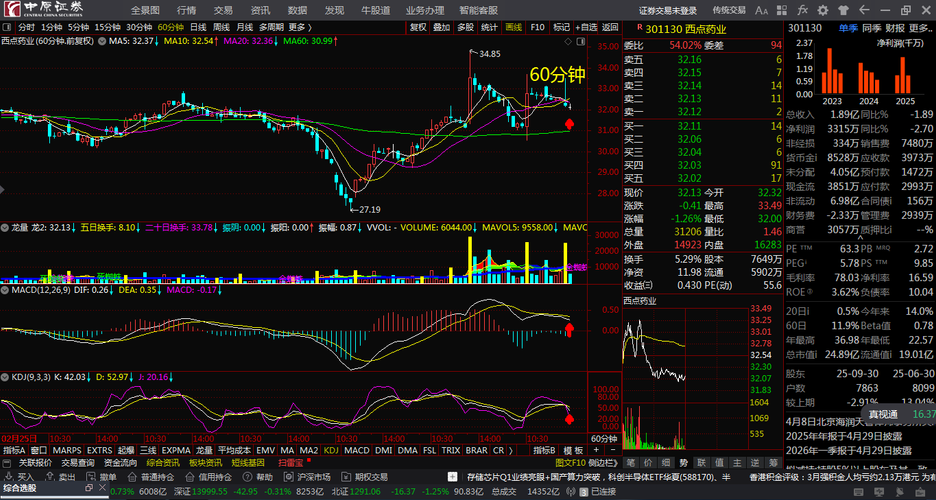The image size is (936, 500).
Task: Switch to the 综合资讯 tab
Action: (163, 463)
